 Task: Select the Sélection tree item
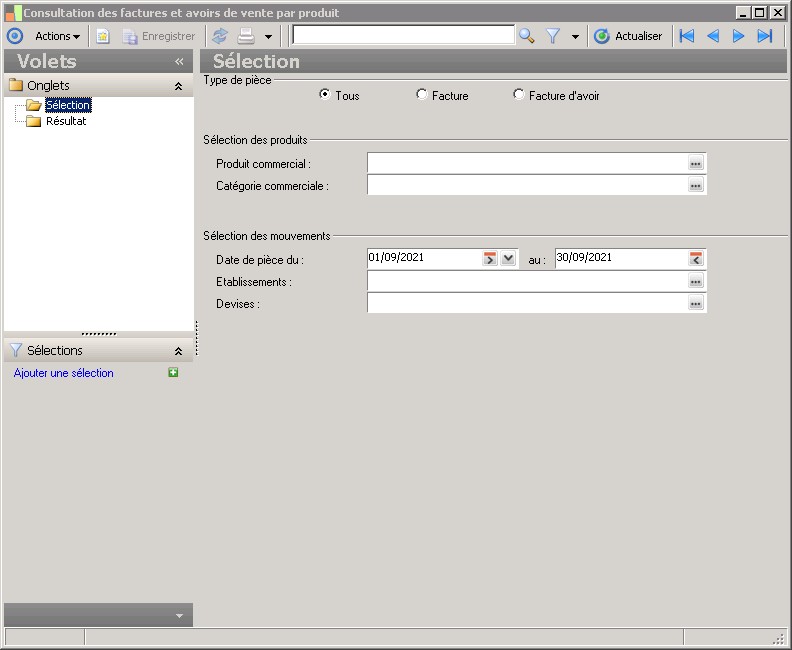point(68,105)
